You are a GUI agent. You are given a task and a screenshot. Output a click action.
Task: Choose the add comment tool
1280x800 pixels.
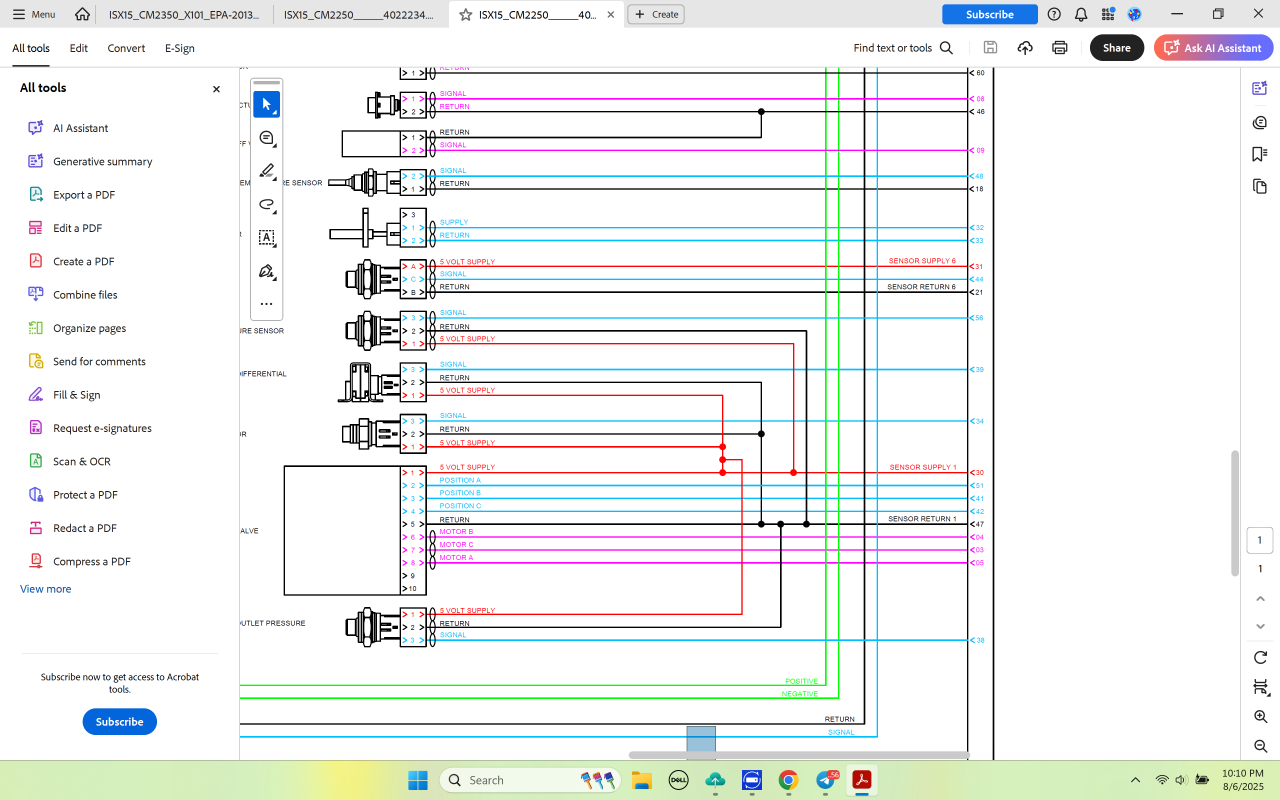tap(266, 138)
